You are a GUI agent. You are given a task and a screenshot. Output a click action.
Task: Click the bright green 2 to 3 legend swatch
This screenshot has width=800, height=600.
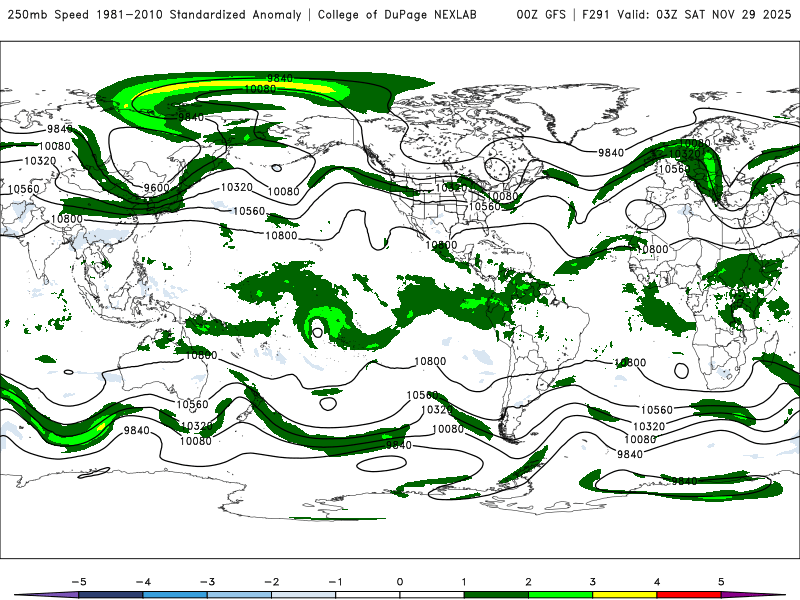560,595
